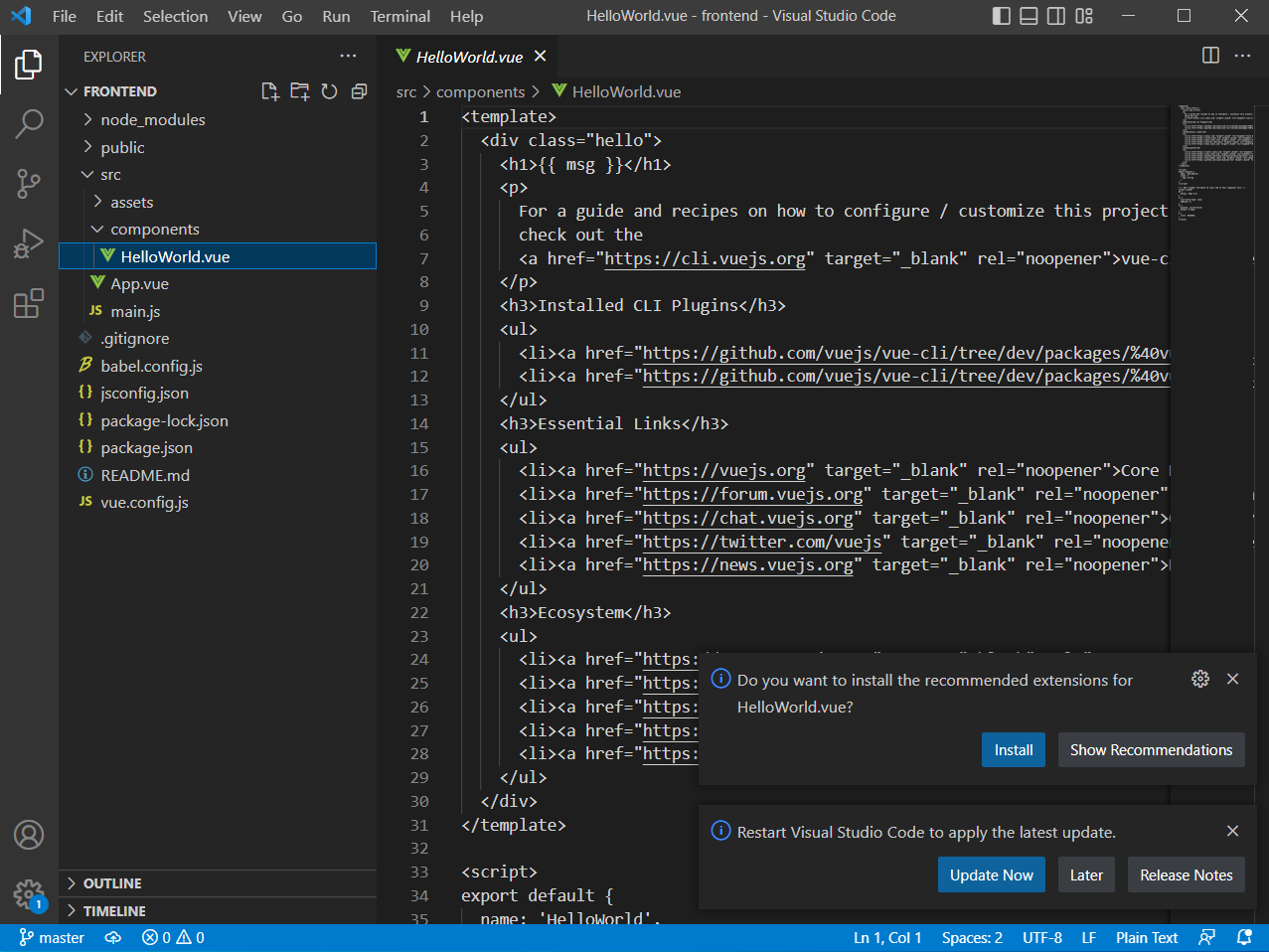The image size is (1269, 952).
Task: Click Install button for recommended extensions
Action: (1014, 750)
